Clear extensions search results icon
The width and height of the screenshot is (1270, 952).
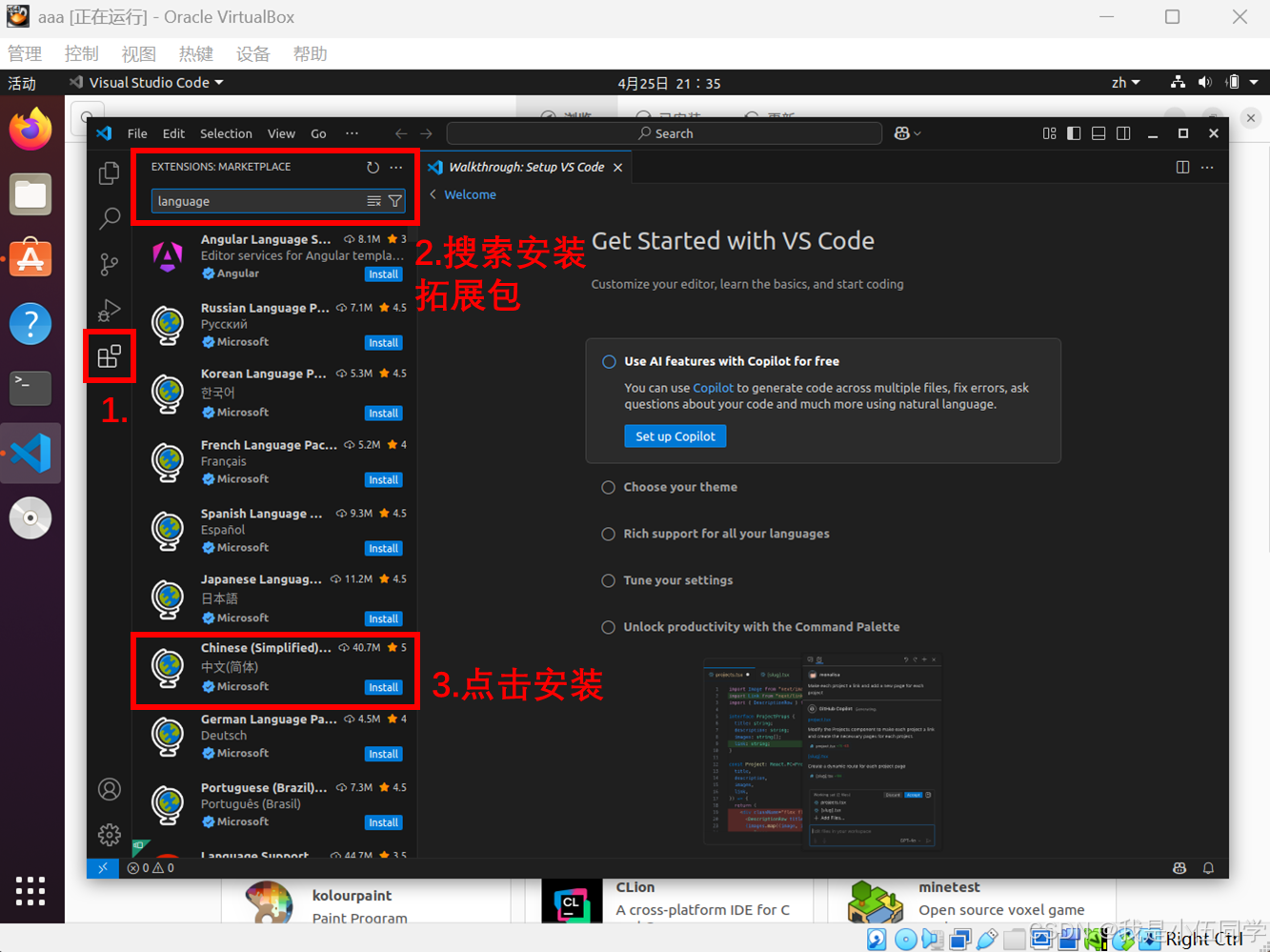point(374,201)
